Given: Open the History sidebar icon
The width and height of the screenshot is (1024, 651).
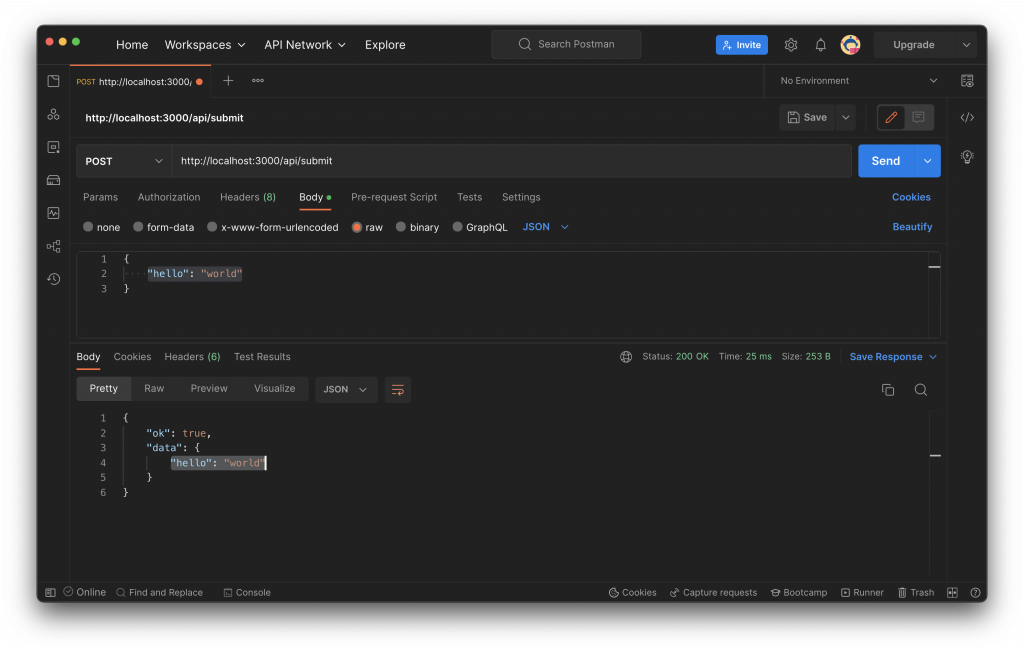Looking at the screenshot, I should pos(54,279).
